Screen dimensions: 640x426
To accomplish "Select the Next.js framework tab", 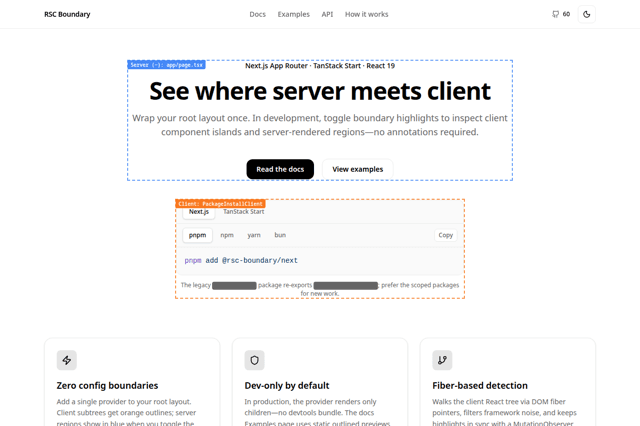I will 199,212.
